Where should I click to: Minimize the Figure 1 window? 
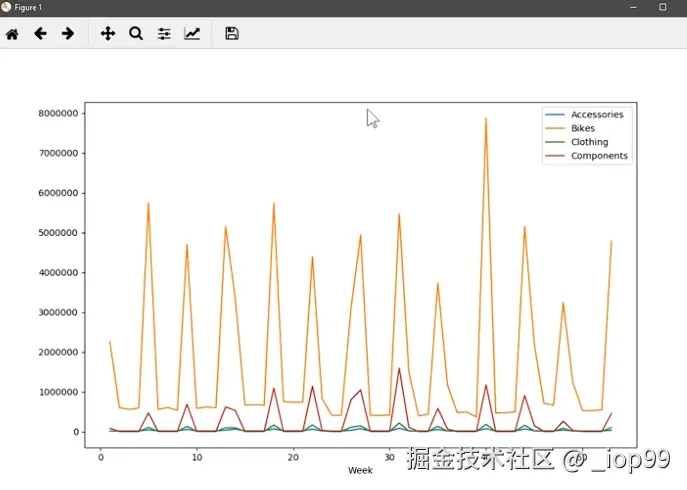tap(633, 7)
